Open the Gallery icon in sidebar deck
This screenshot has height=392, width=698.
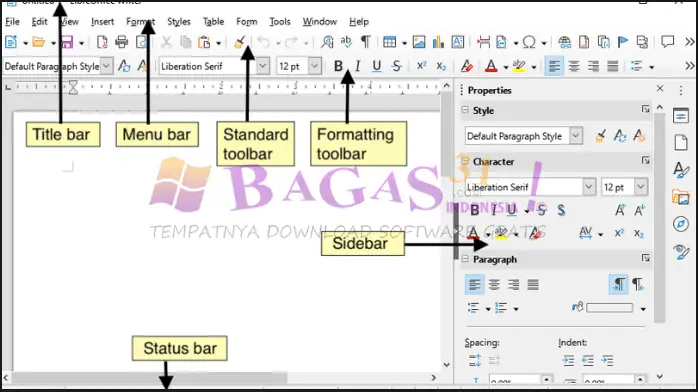681,197
